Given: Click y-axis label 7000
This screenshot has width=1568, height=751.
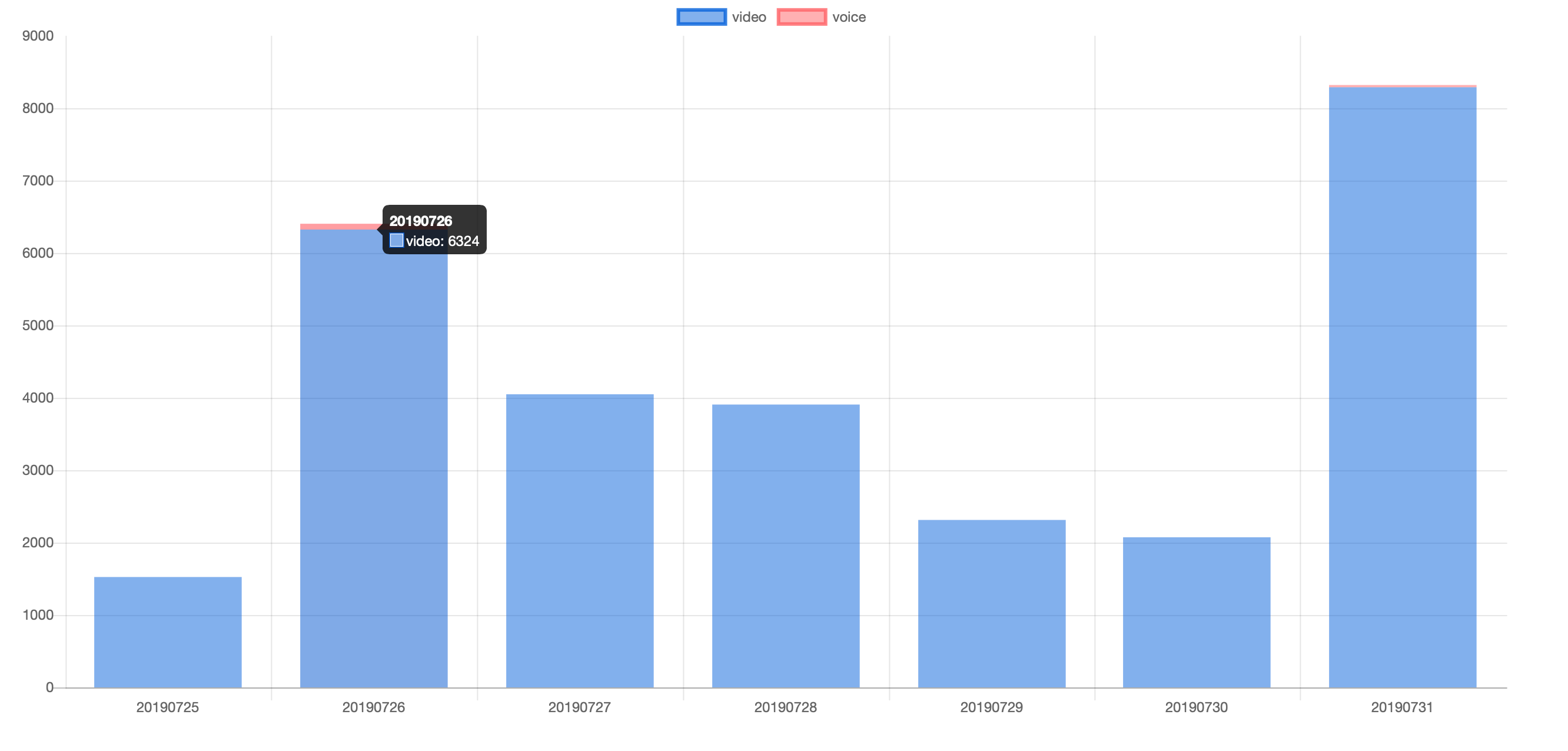Looking at the screenshot, I should 38,181.
